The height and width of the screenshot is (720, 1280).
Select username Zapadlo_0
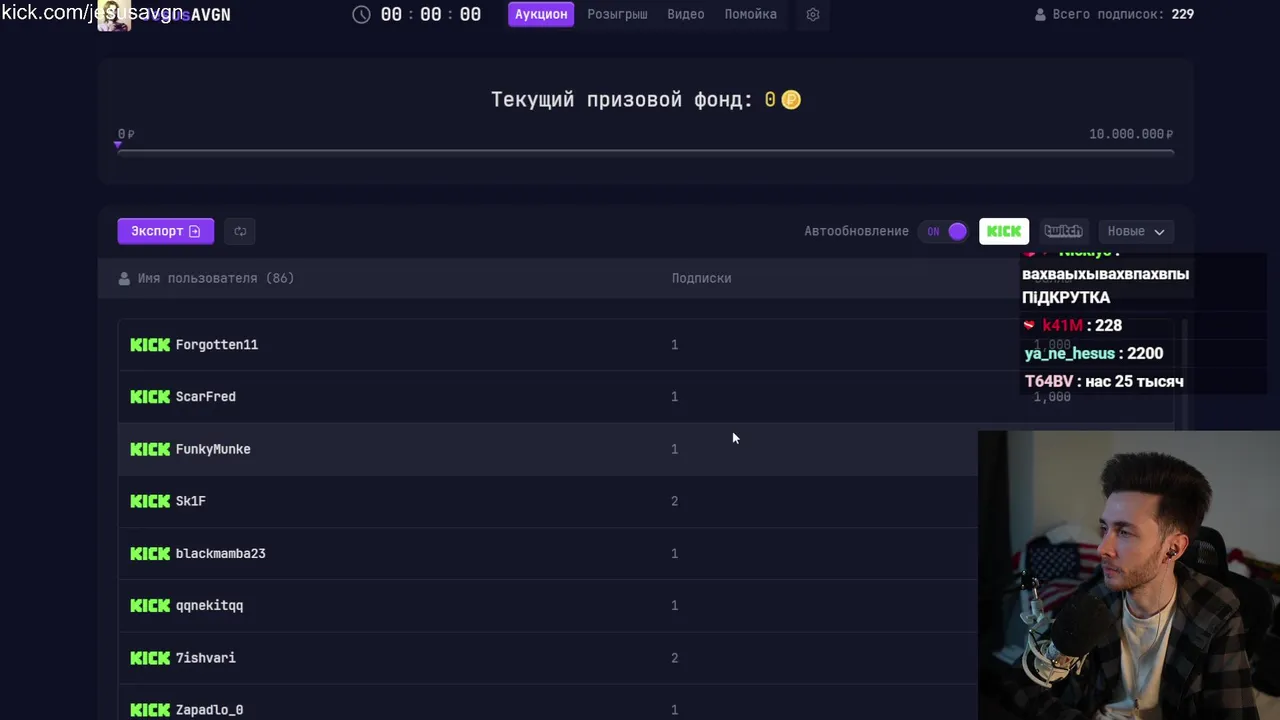(x=209, y=710)
